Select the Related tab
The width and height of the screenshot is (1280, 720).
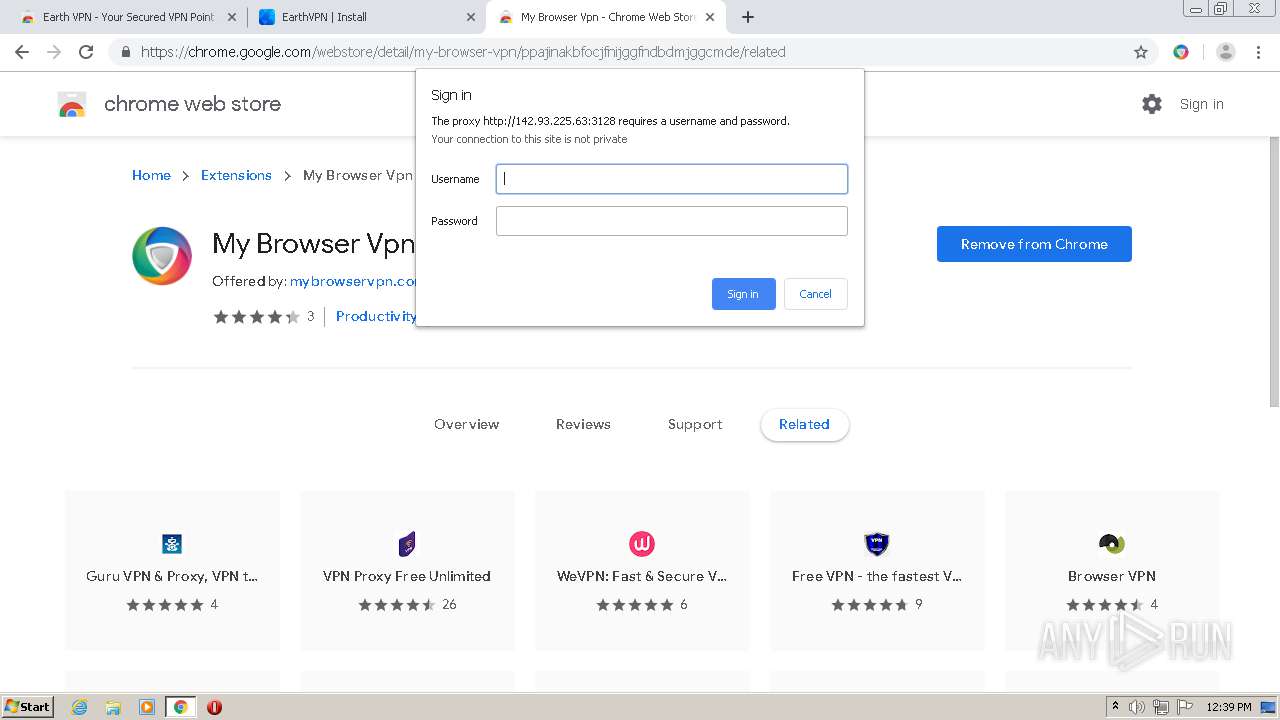point(805,424)
